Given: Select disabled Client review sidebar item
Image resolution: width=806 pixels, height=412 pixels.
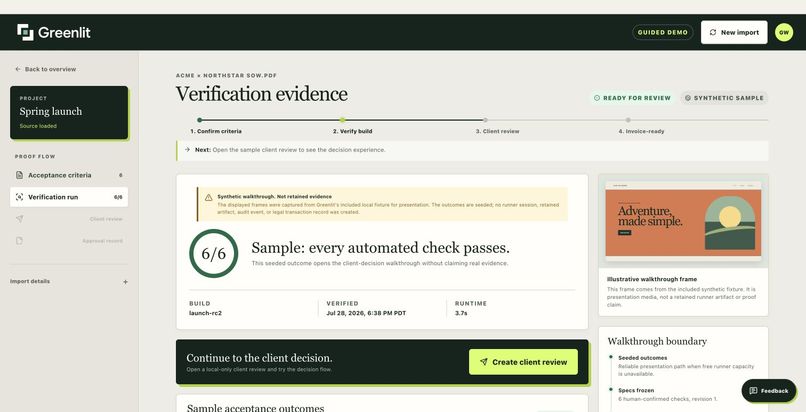Looking at the screenshot, I should 69,219.
